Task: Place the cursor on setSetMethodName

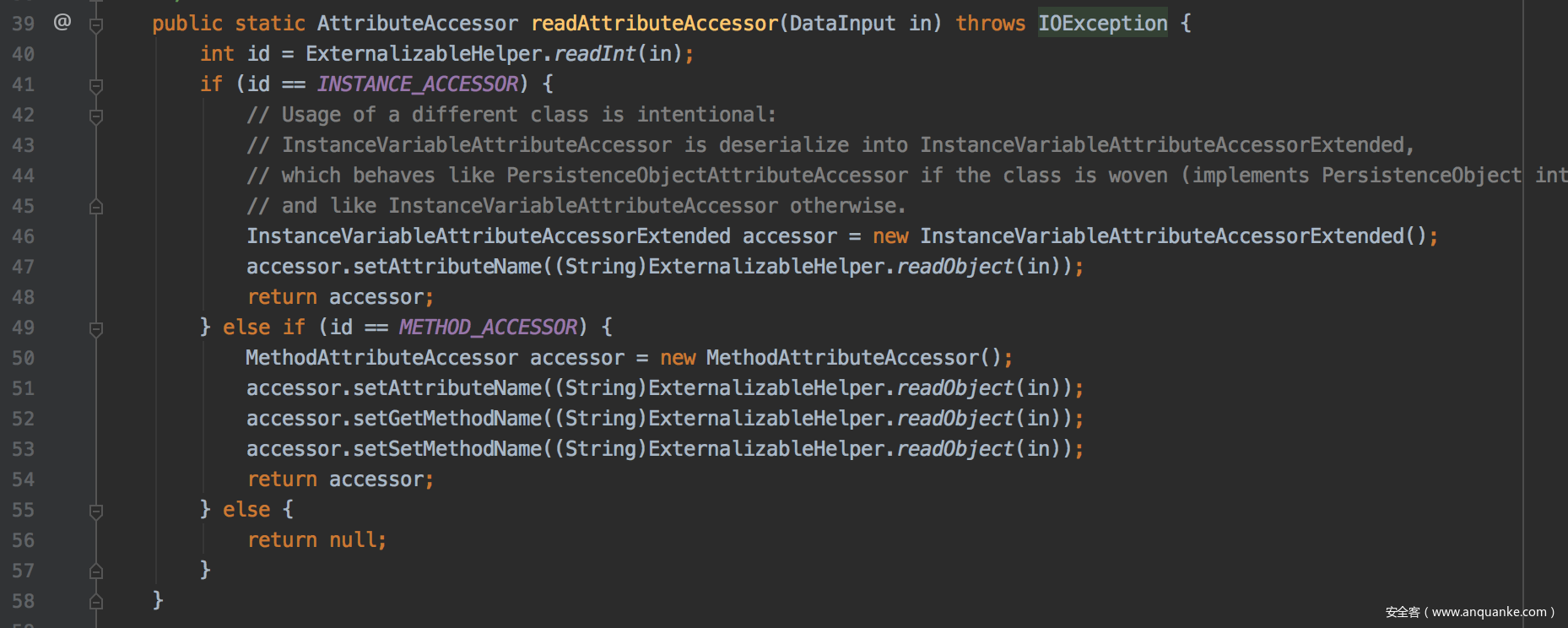Action: [447, 449]
